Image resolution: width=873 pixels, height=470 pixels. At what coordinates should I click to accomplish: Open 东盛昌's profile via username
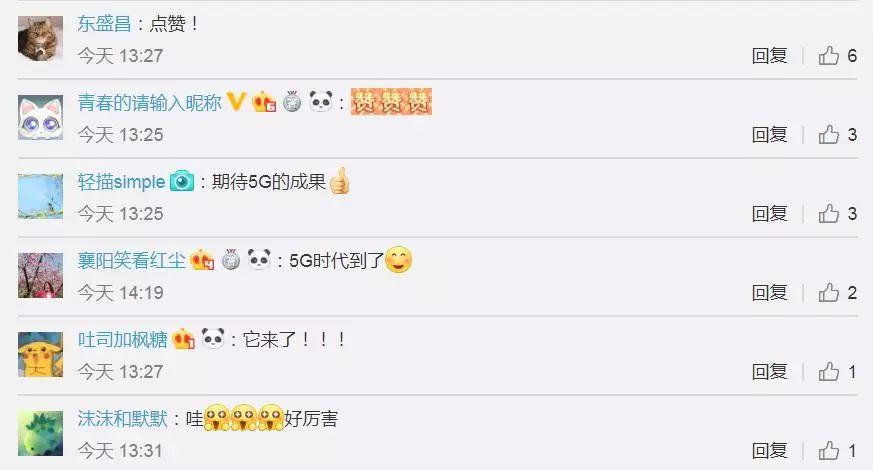coord(104,23)
